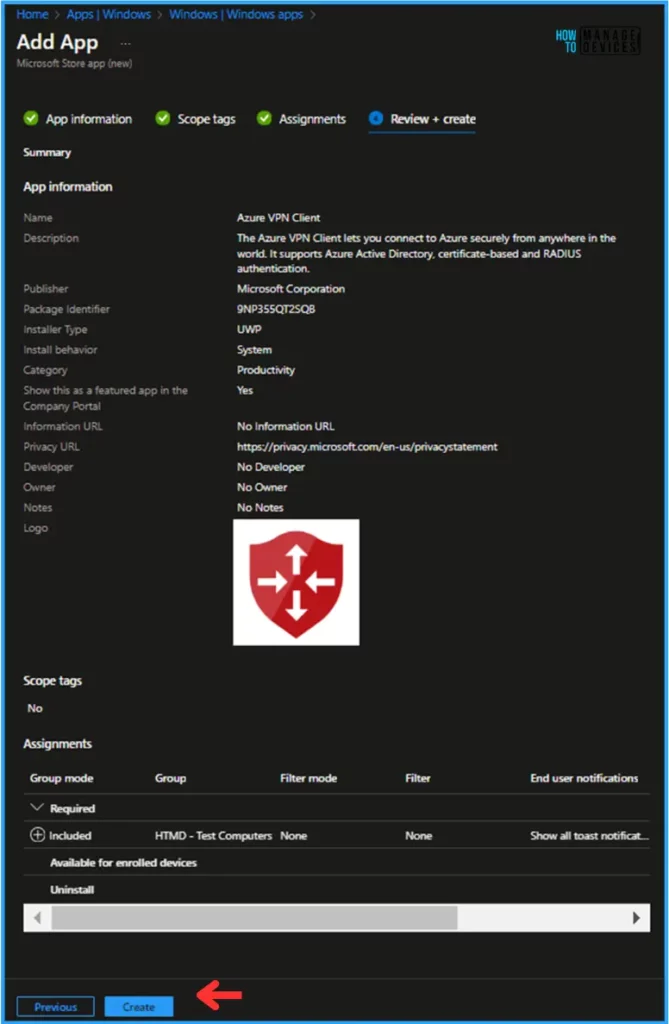669x1024 pixels.
Task: Click the System install behavior value
Action: click(x=254, y=349)
